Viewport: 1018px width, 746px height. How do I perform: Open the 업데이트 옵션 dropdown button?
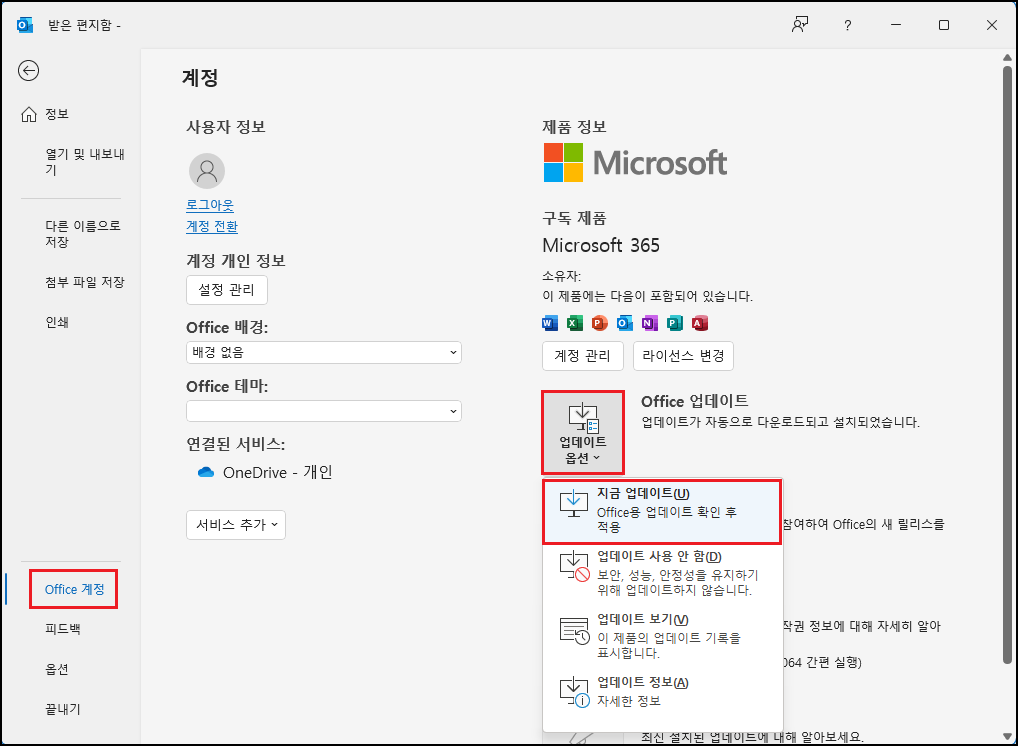coord(583,432)
